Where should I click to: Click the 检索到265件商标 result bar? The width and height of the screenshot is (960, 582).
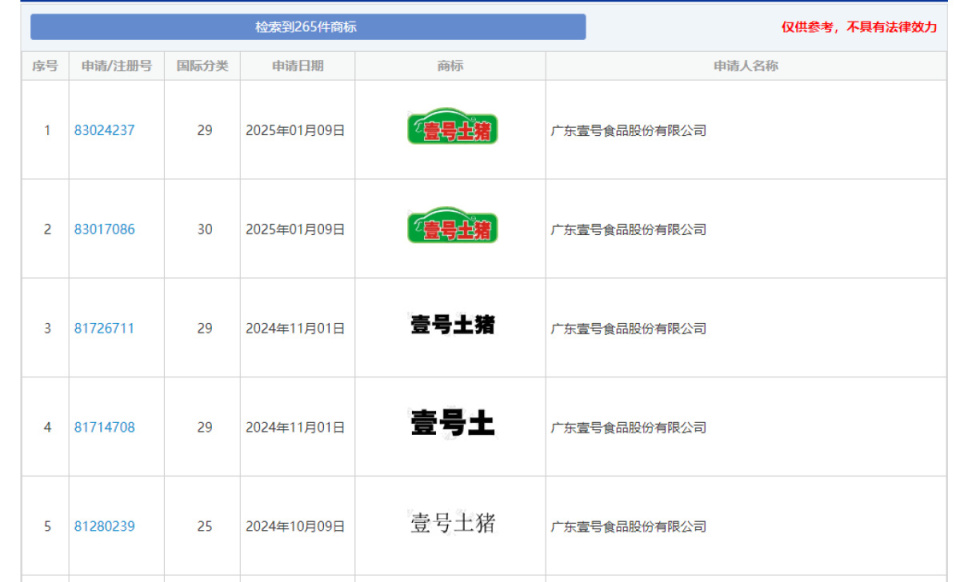pyautogui.click(x=308, y=27)
